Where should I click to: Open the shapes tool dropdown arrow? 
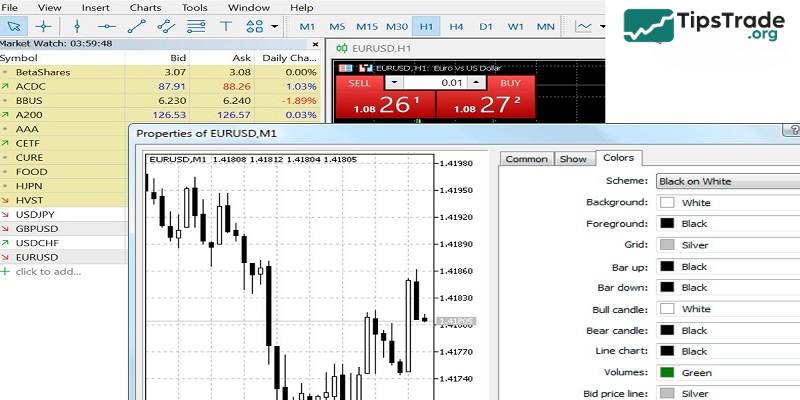point(274,26)
